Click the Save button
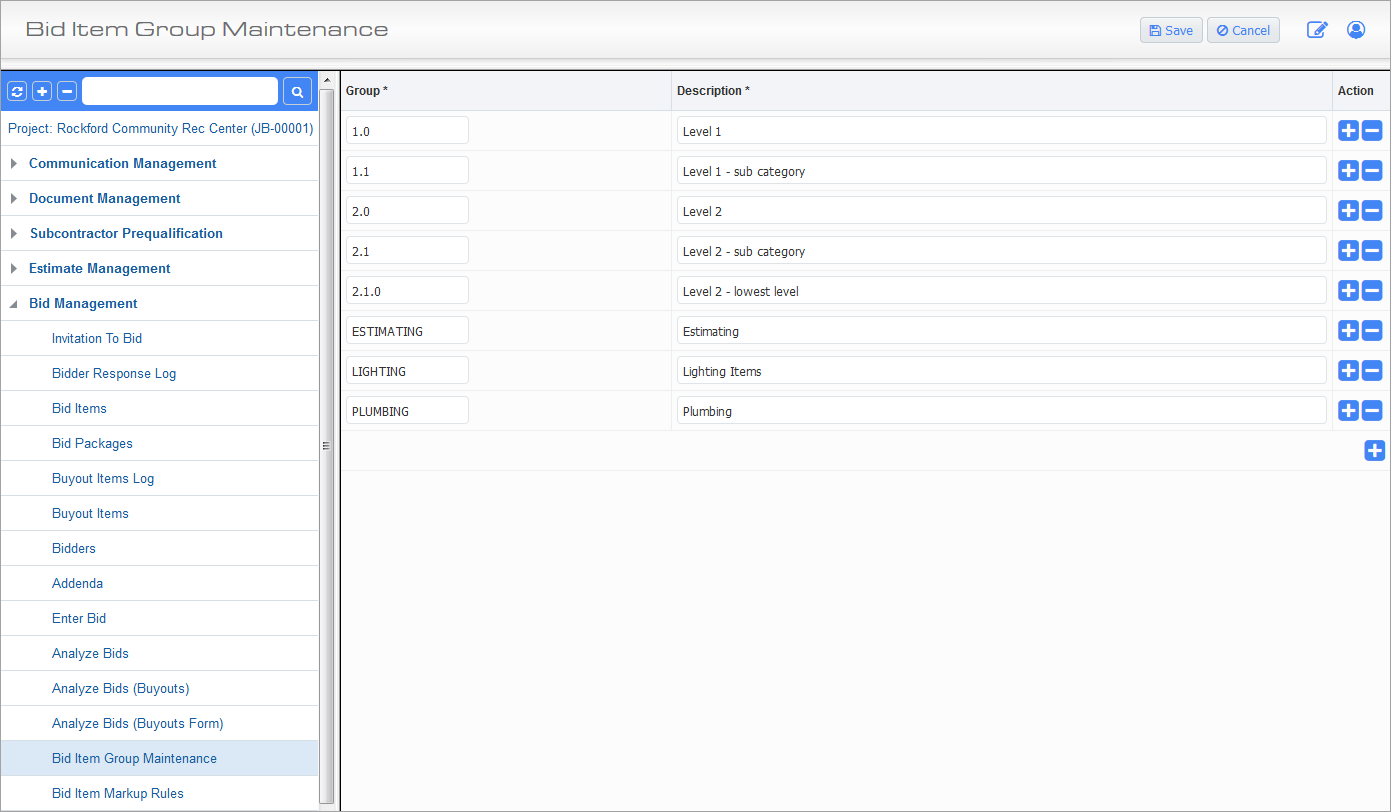 pos(1171,30)
